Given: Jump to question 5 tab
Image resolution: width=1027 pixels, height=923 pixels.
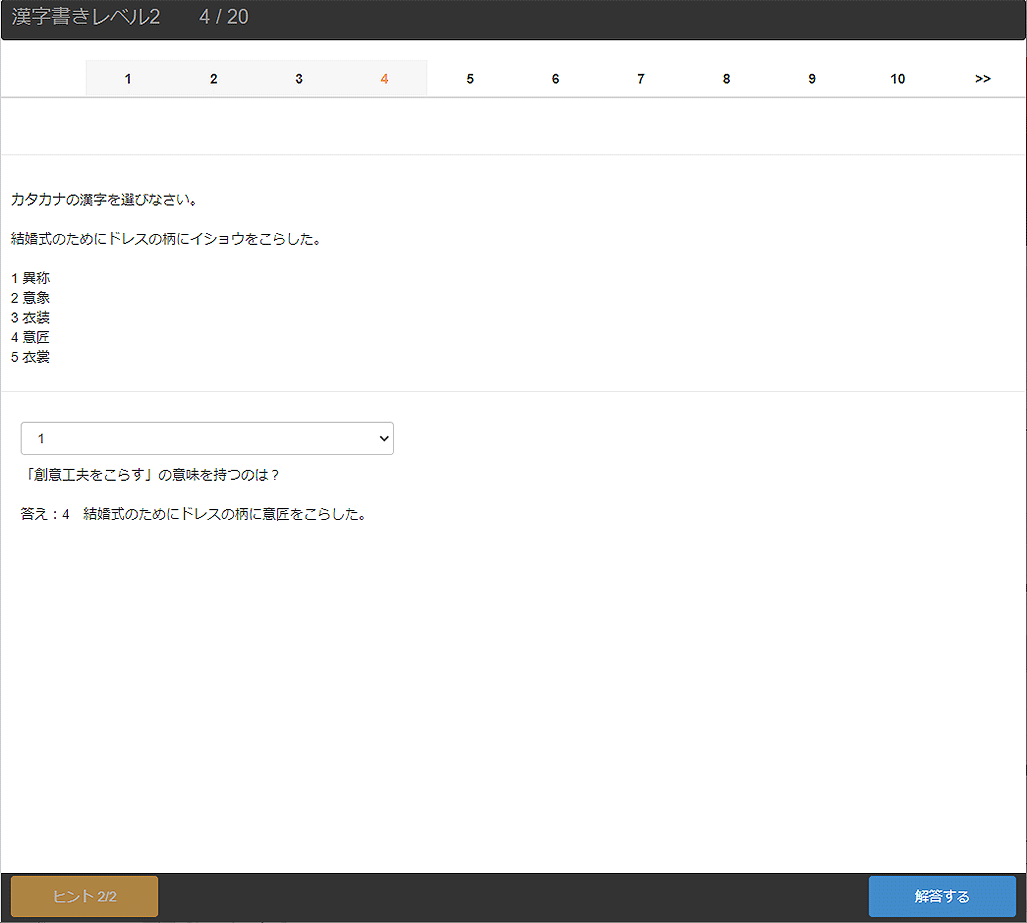Looking at the screenshot, I should 470,79.
